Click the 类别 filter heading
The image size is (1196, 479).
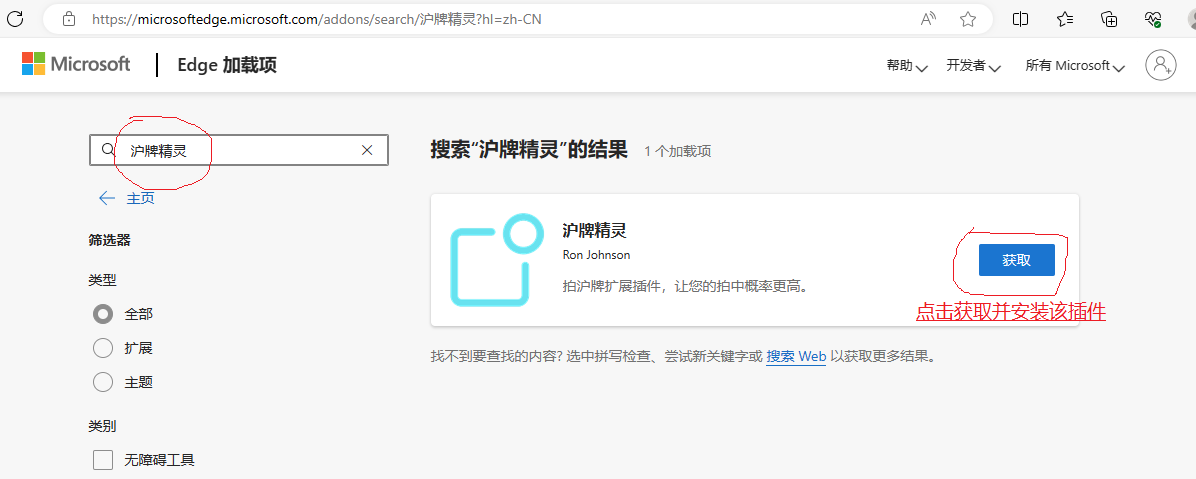[x=102, y=426]
